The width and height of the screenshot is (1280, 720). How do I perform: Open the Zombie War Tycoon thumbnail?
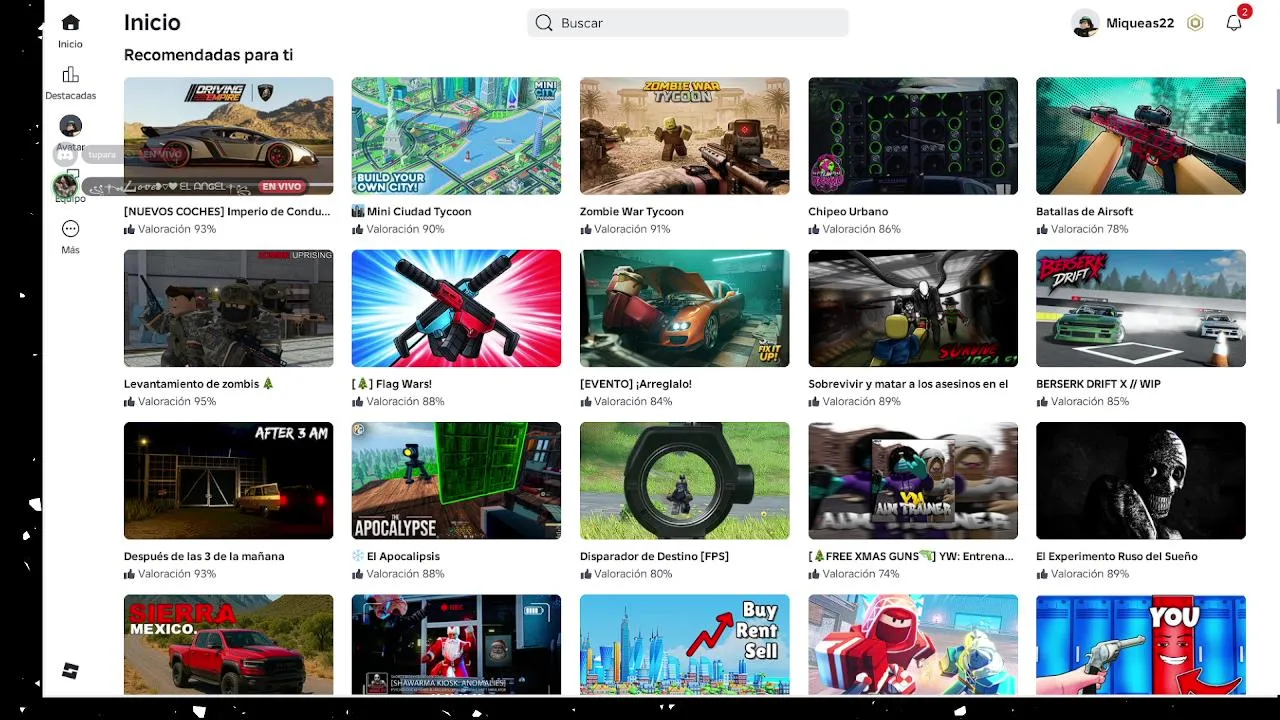[685, 136]
